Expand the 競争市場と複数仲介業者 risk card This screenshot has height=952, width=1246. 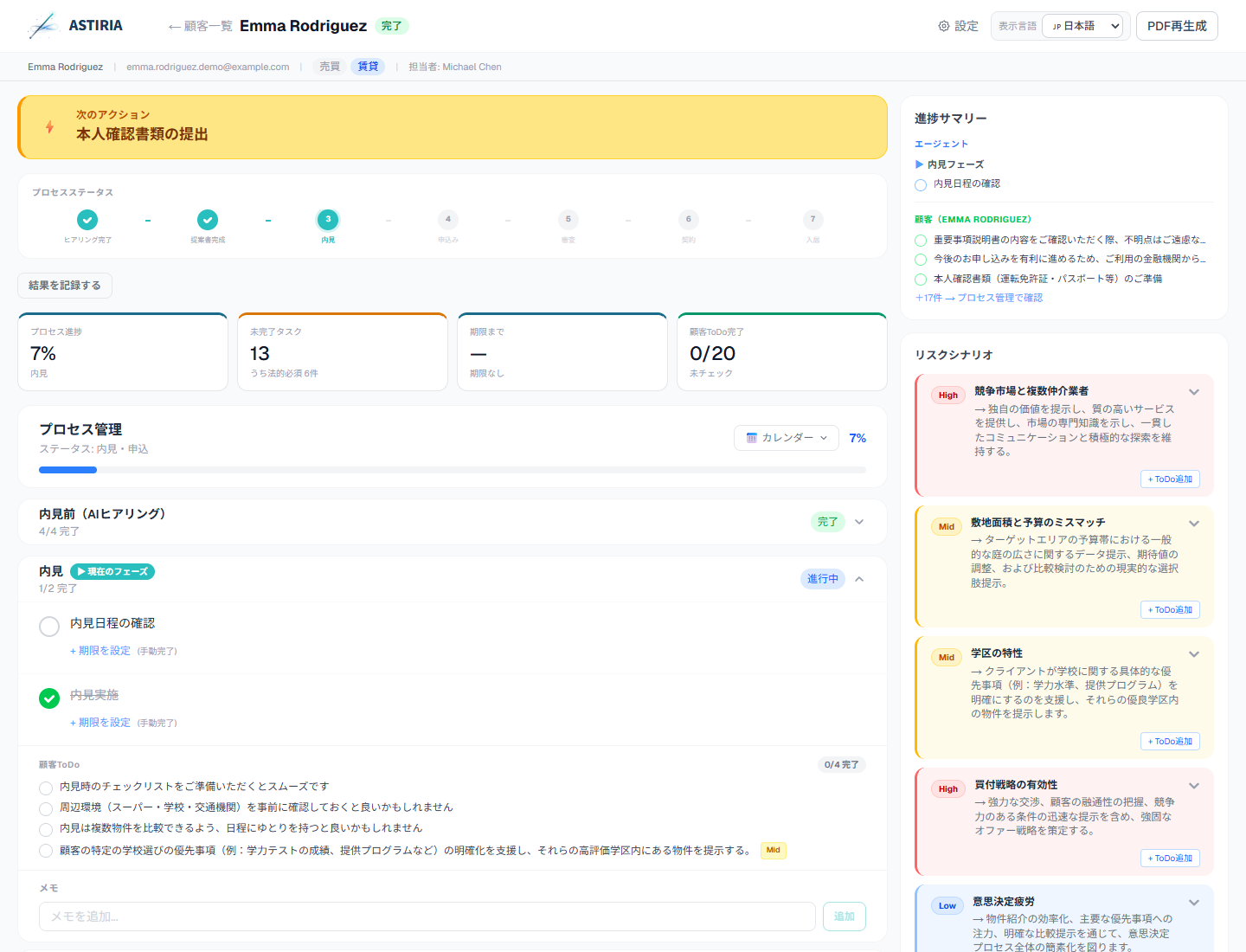(1194, 391)
